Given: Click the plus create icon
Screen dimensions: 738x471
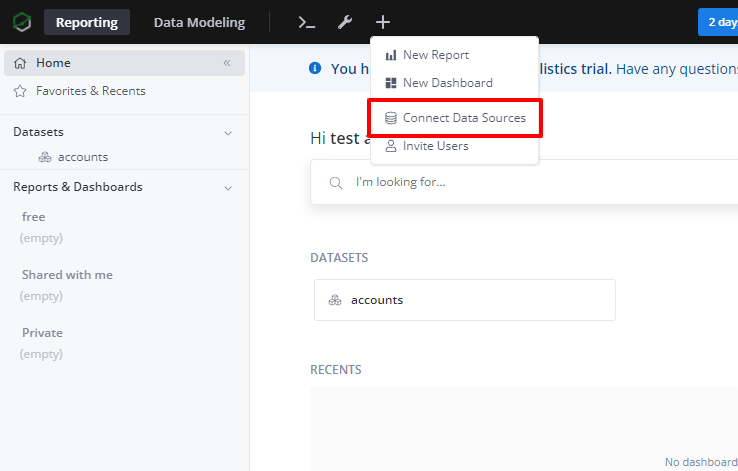Looking at the screenshot, I should [383, 22].
